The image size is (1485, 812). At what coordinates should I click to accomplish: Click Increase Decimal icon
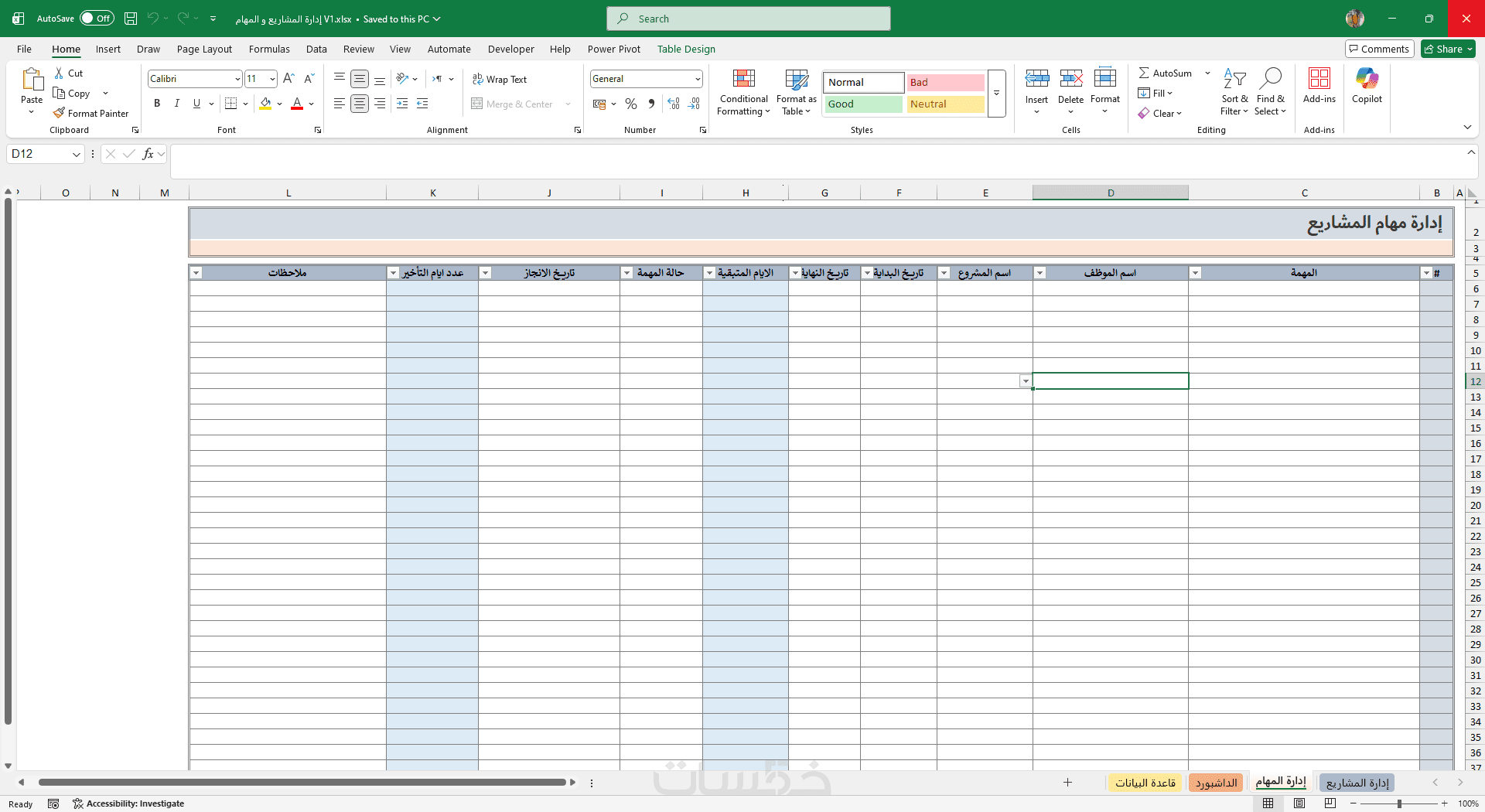pyautogui.click(x=674, y=104)
